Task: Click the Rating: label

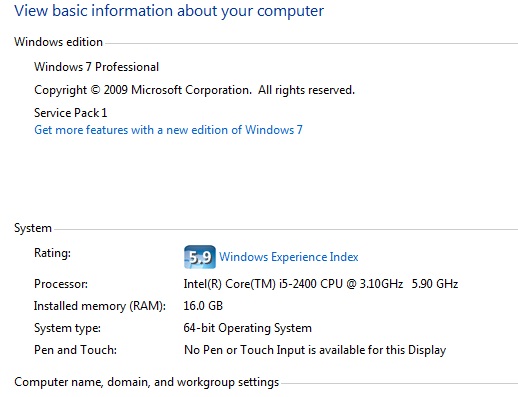Action: (x=52, y=253)
